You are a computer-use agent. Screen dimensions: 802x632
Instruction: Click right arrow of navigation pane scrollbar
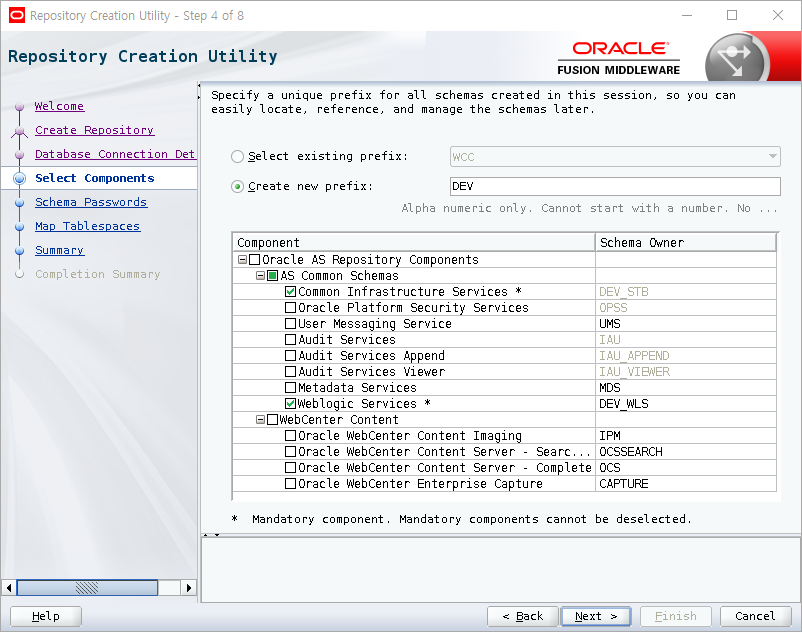tap(189, 588)
